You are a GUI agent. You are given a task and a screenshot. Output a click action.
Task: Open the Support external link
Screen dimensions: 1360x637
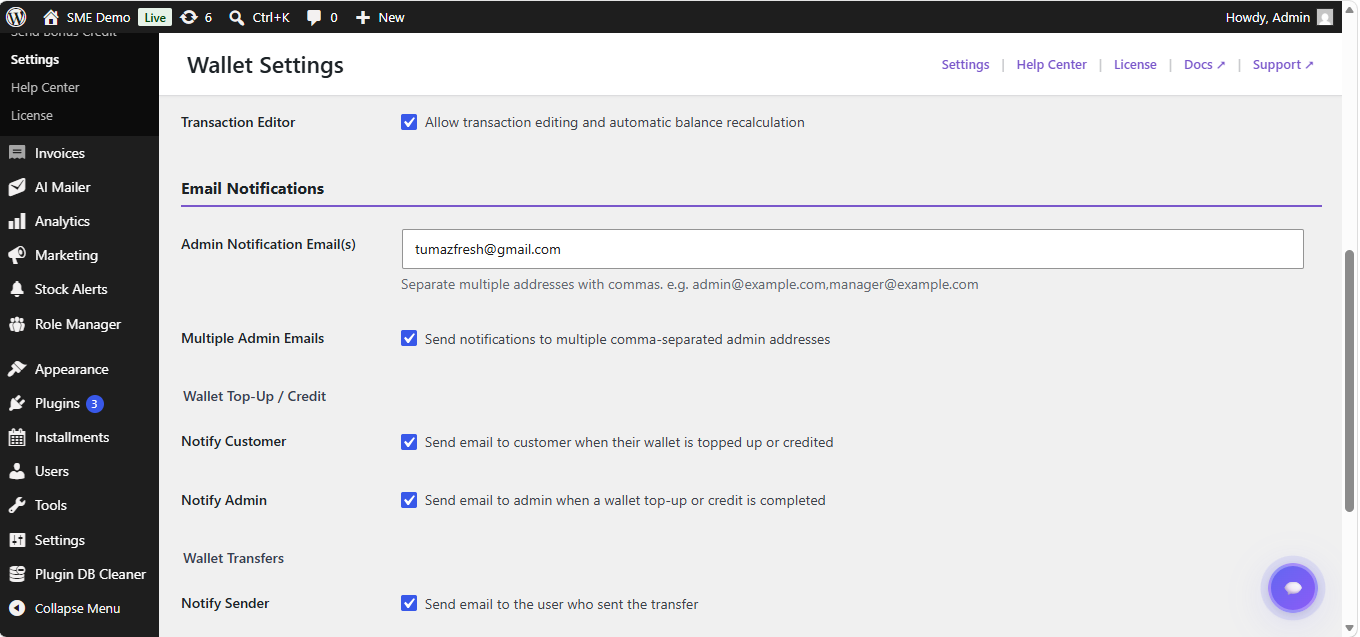[1283, 64]
